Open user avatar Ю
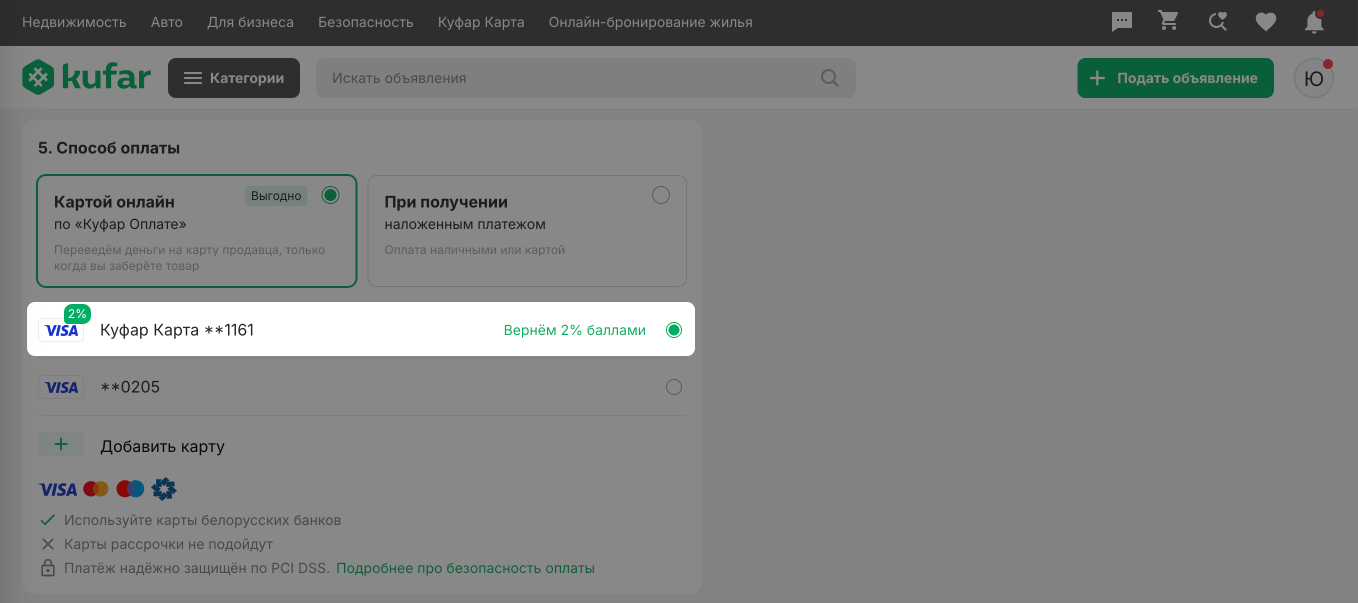 [x=1314, y=78]
